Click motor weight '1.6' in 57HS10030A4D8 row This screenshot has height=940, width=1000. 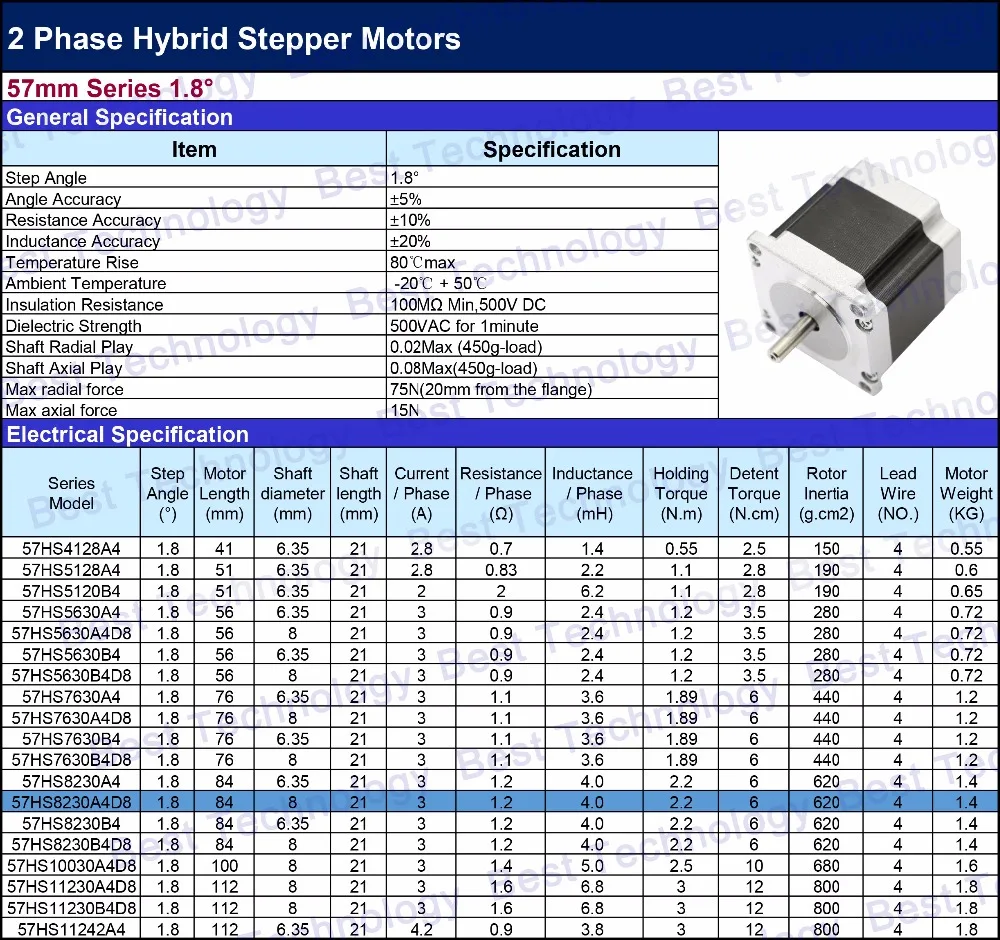tap(966, 865)
